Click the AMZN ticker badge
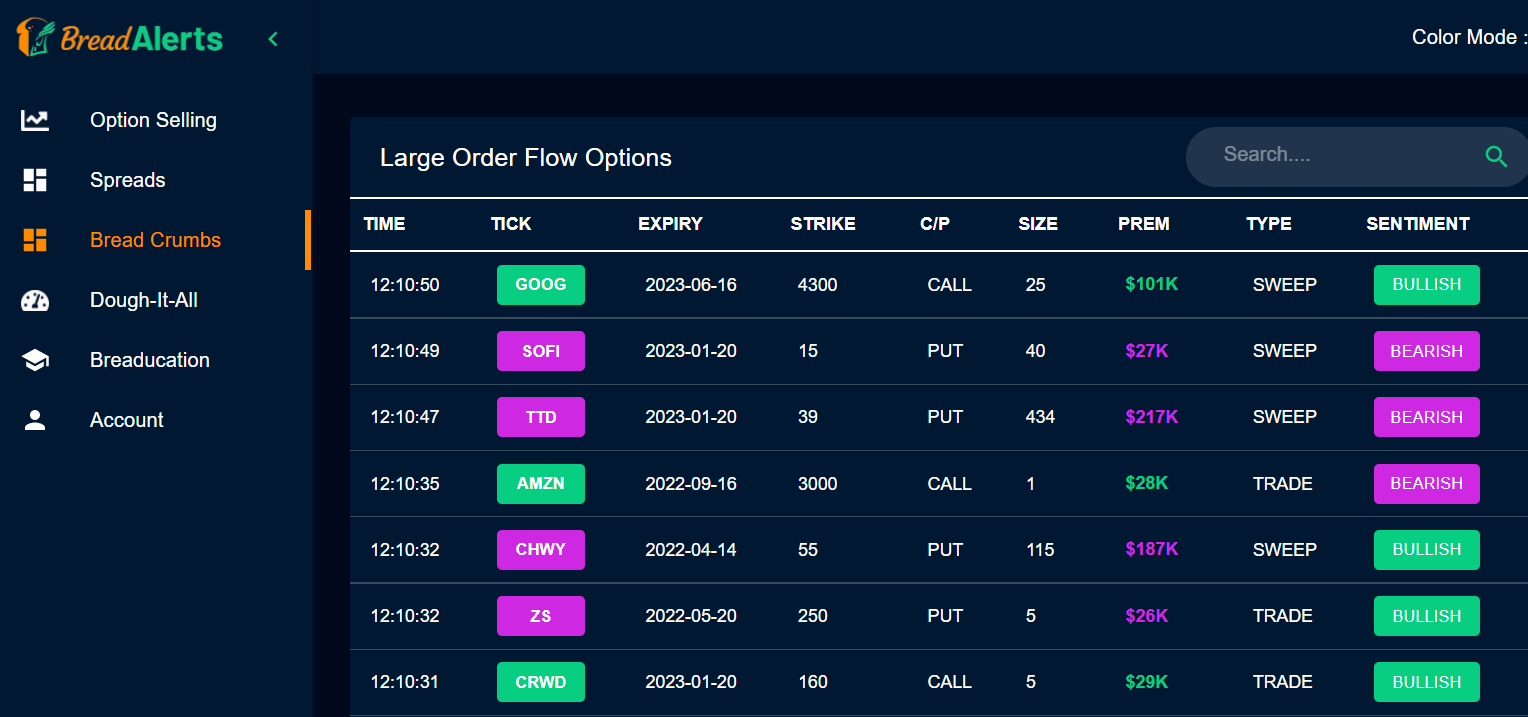This screenshot has height=717, width=1528. [x=541, y=484]
